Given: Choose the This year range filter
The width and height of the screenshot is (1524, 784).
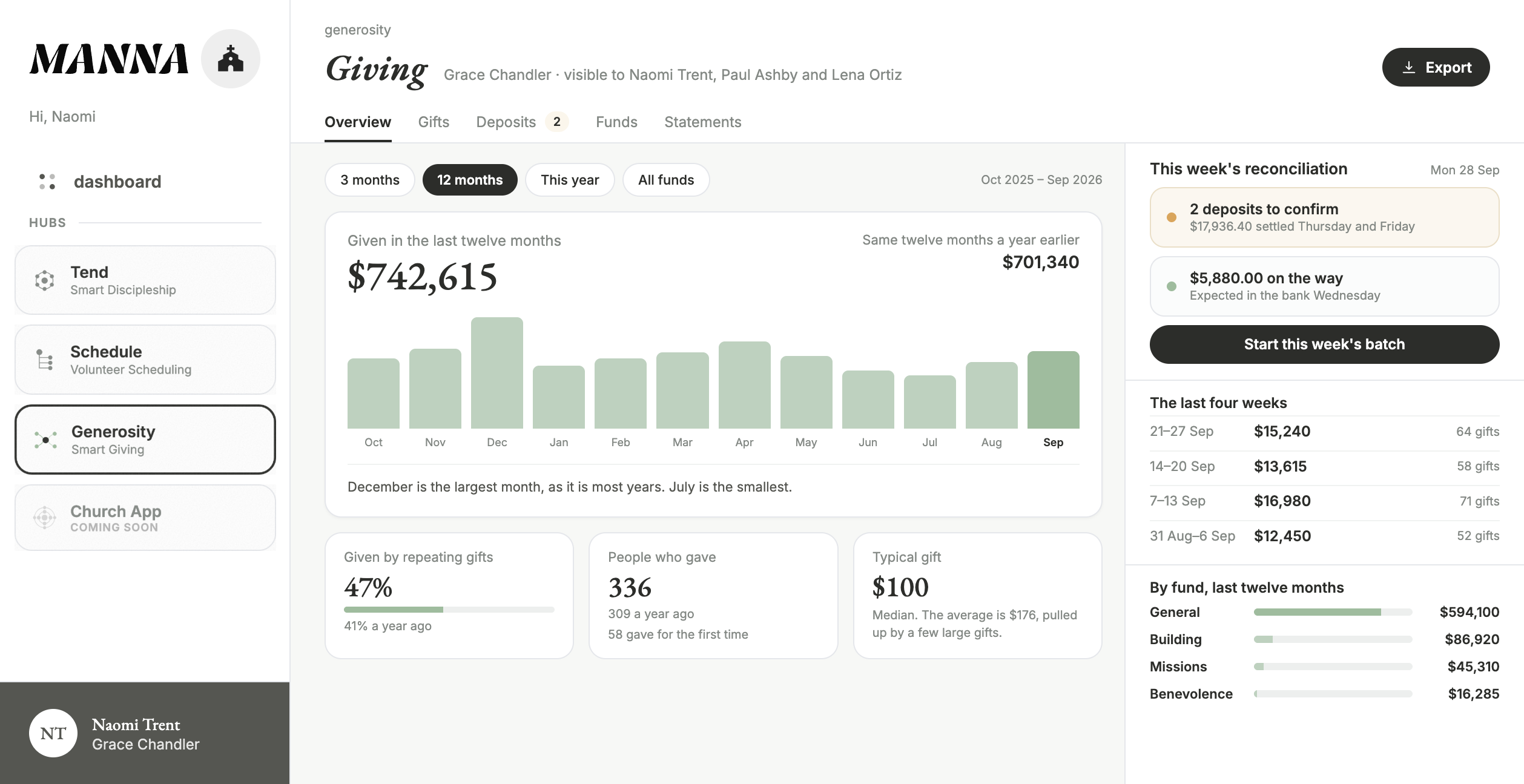Looking at the screenshot, I should pos(570,180).
